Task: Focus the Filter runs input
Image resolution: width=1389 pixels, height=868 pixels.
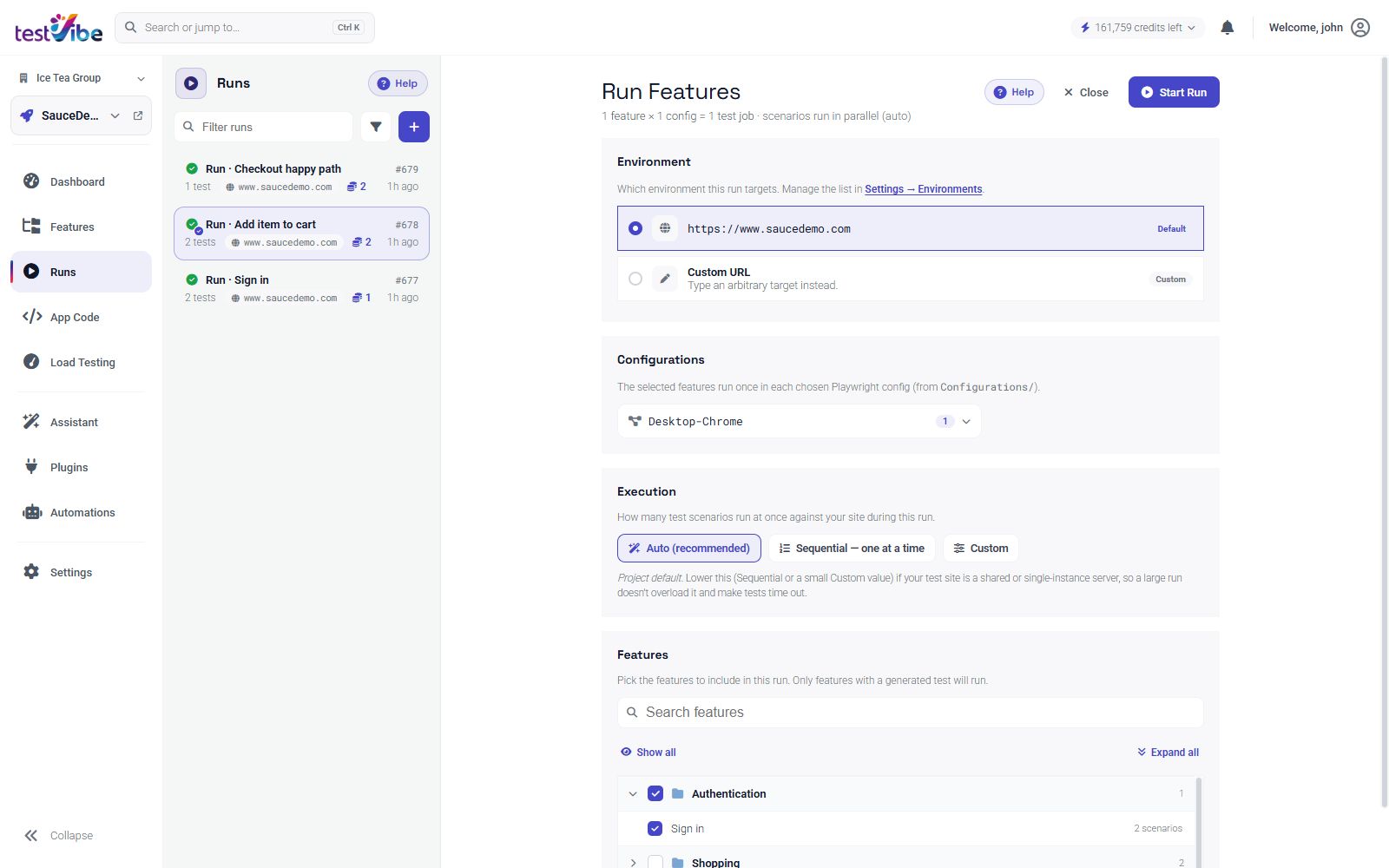Action: pyautogui.click(x=264, y=127)
